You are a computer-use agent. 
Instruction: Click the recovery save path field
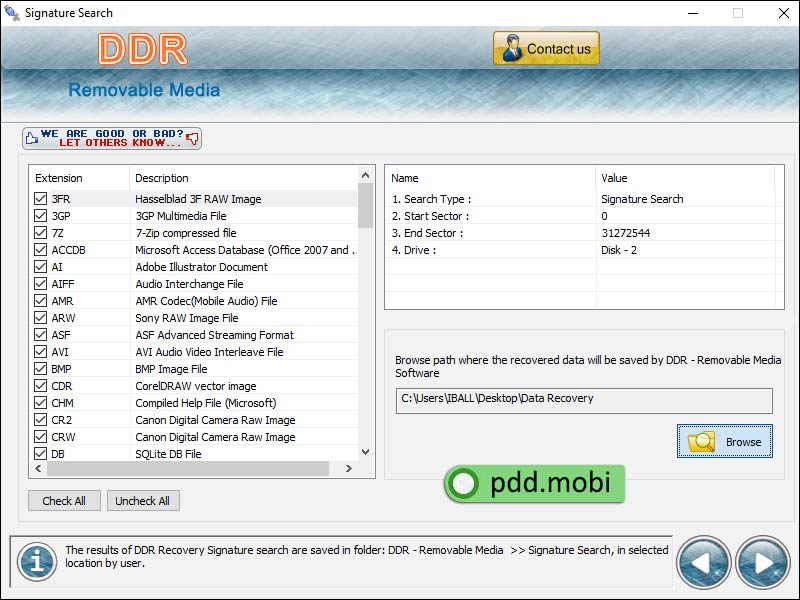pyautogui.click(x=584, y=400)
